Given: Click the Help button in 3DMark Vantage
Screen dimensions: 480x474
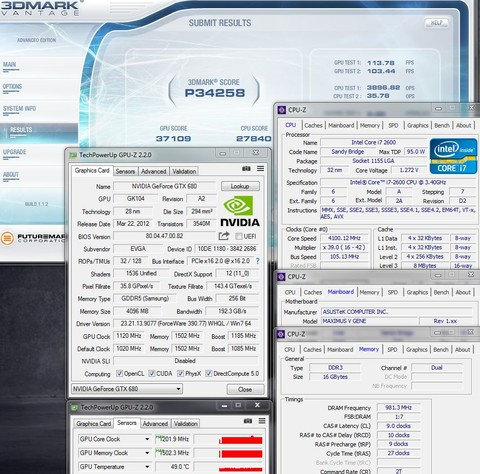Looking at the screenshot, I should pyautogui.click(x=436, y=23).
